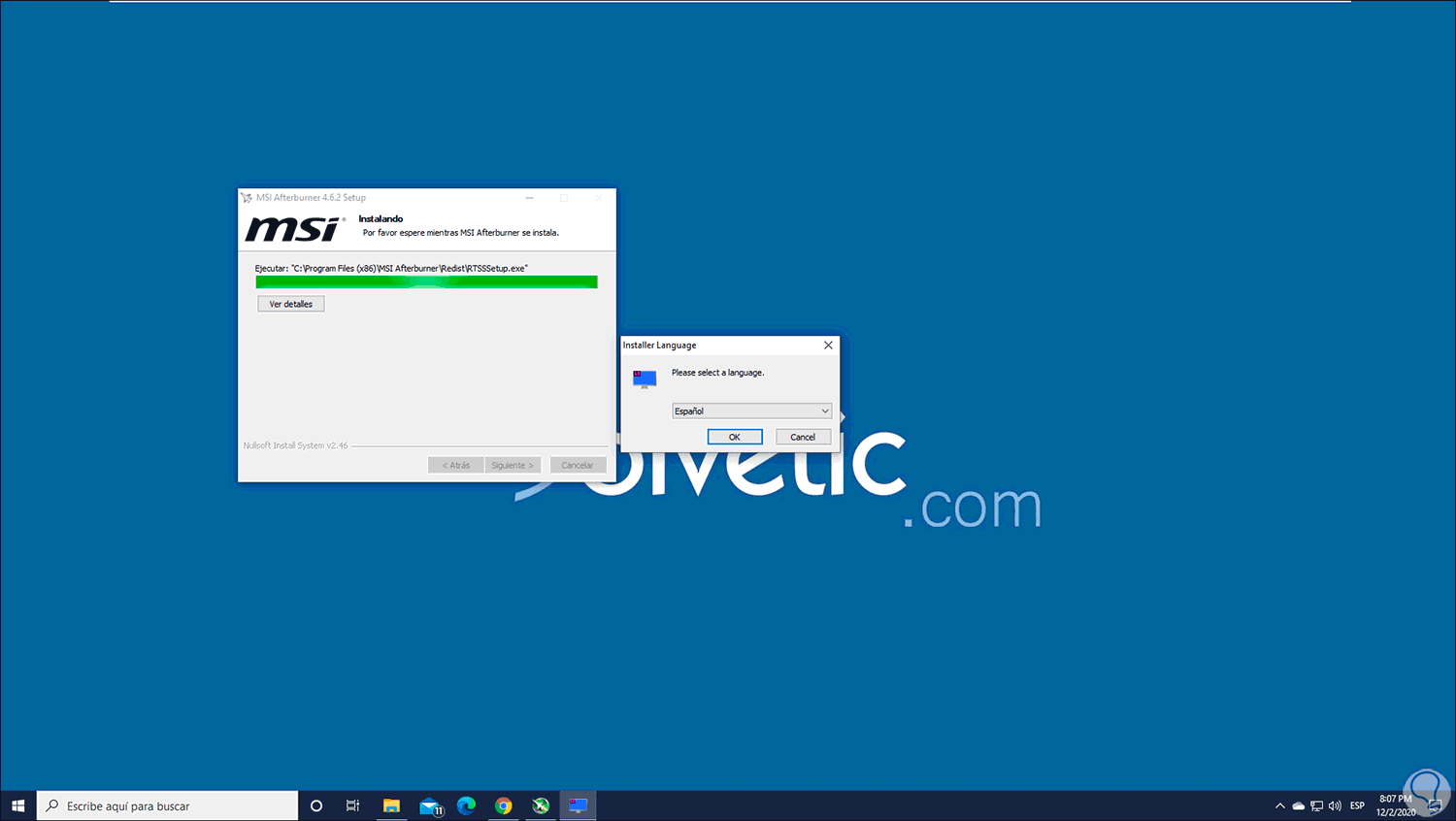
Task: Launch Microsoft Edge from the taskbar
Action: [x=467, y=805]
